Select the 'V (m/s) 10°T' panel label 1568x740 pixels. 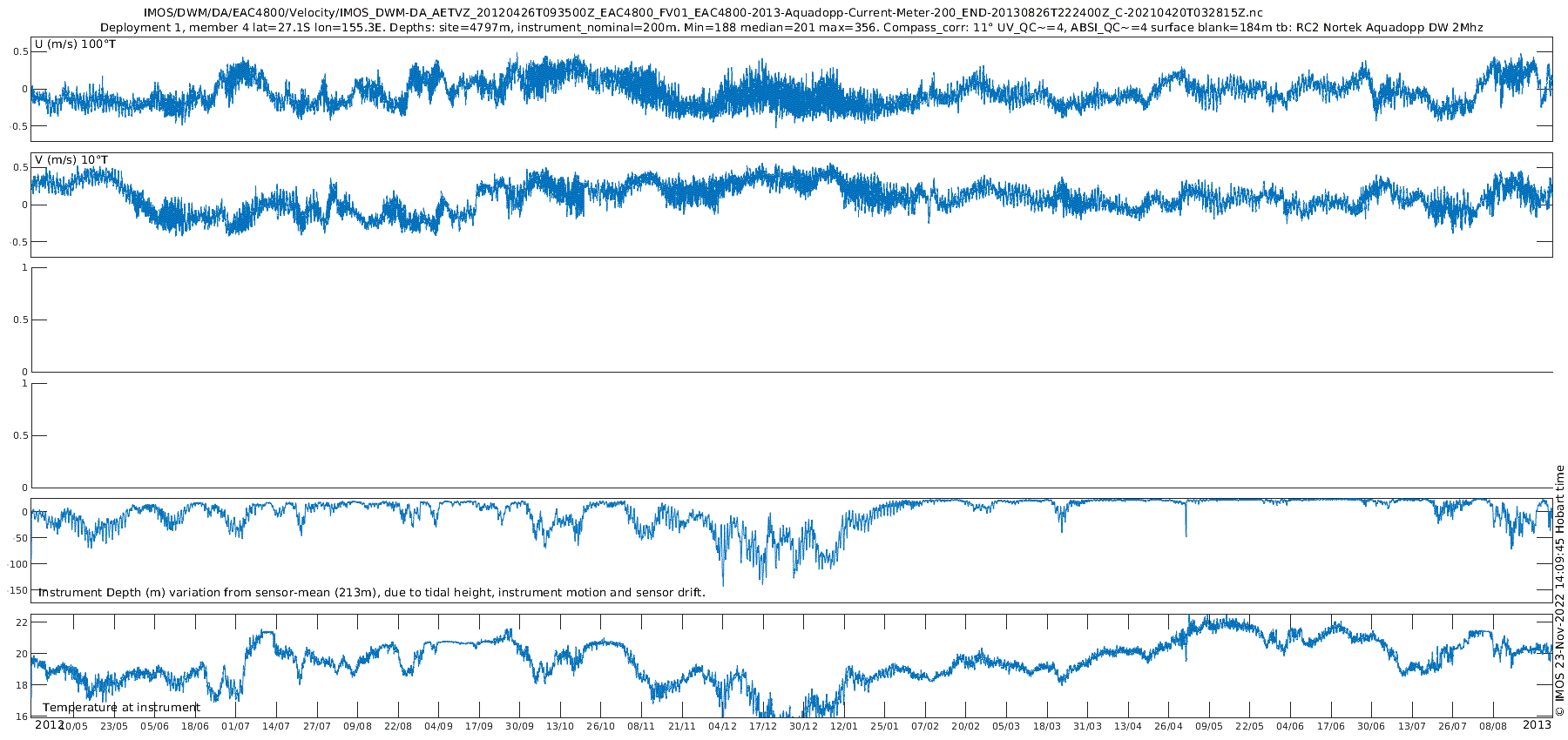(x=71, y=160)
